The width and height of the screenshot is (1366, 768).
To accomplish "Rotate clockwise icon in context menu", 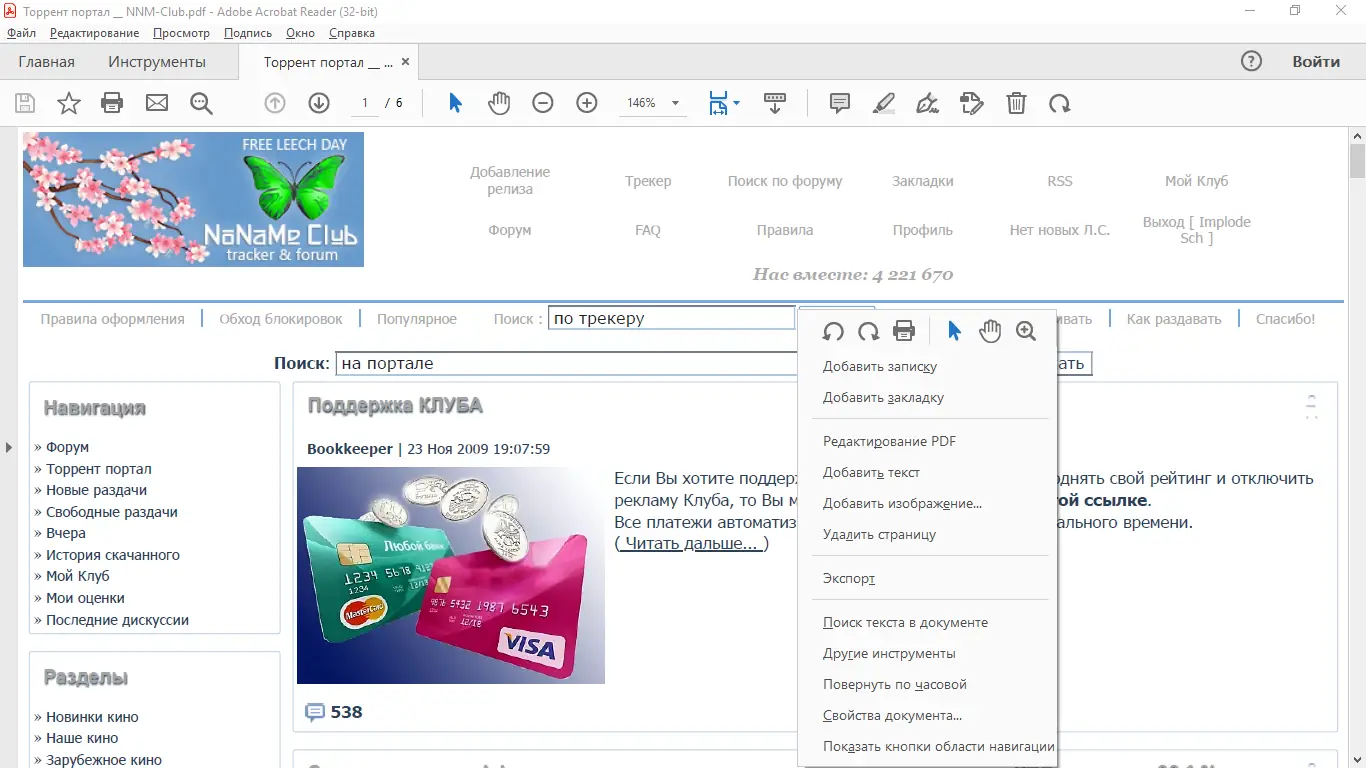I will click(869, 331).
